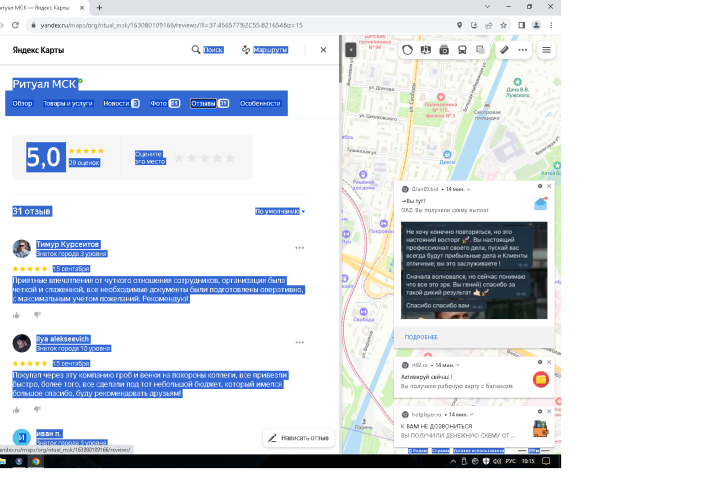Open a new browser tab

pos(99,7)
